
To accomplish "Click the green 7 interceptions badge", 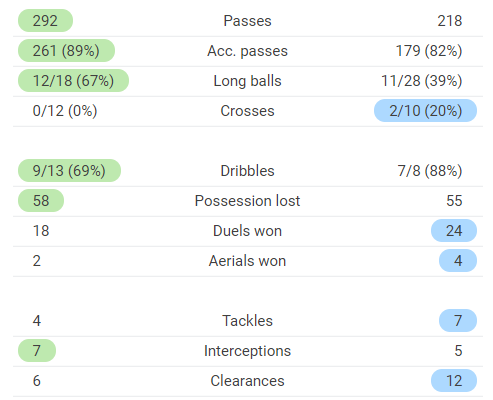I will (37, 351).
